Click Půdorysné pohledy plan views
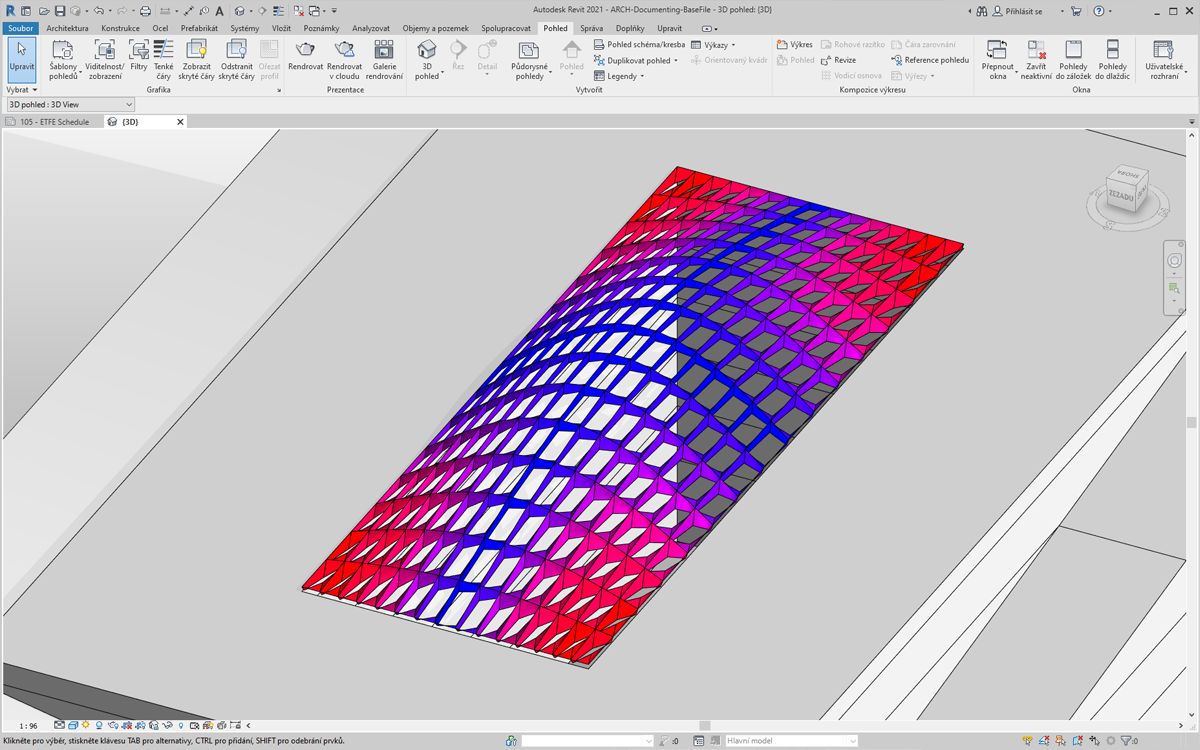 (x=529, y=60)
